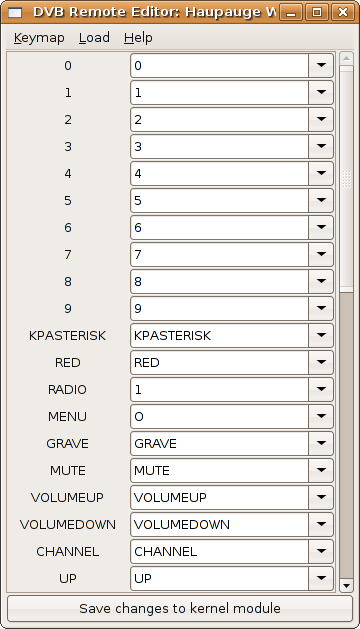Minimize the DVB Remote Editor window
Screen dimensions: 360x629
pos(291,12)
